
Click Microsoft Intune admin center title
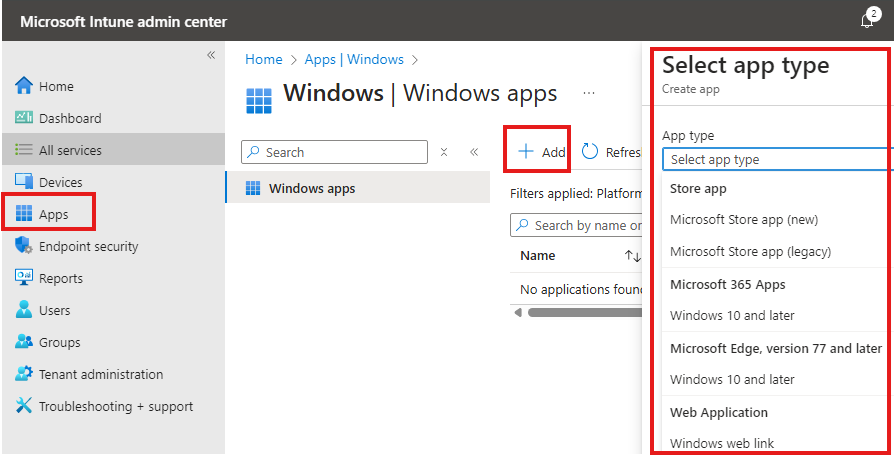coord(124,22)
